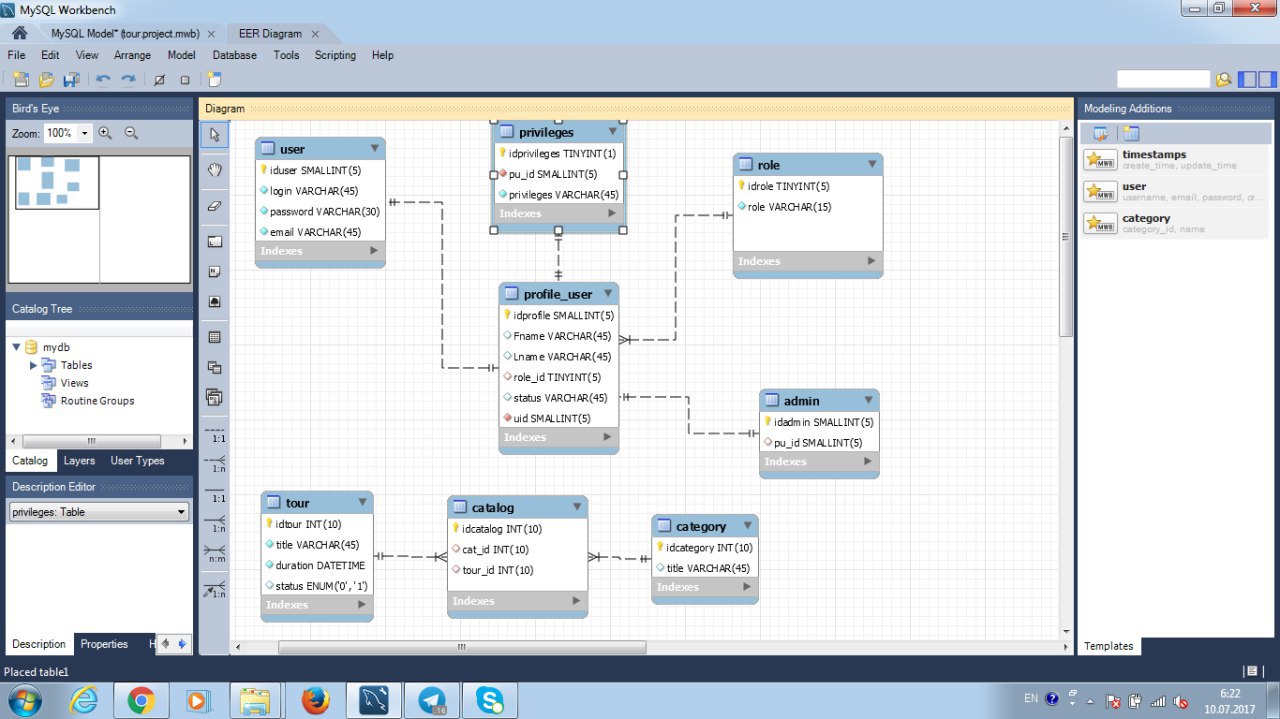
Task: Pick the place new table tool
Action: click(x=214, y=337)
